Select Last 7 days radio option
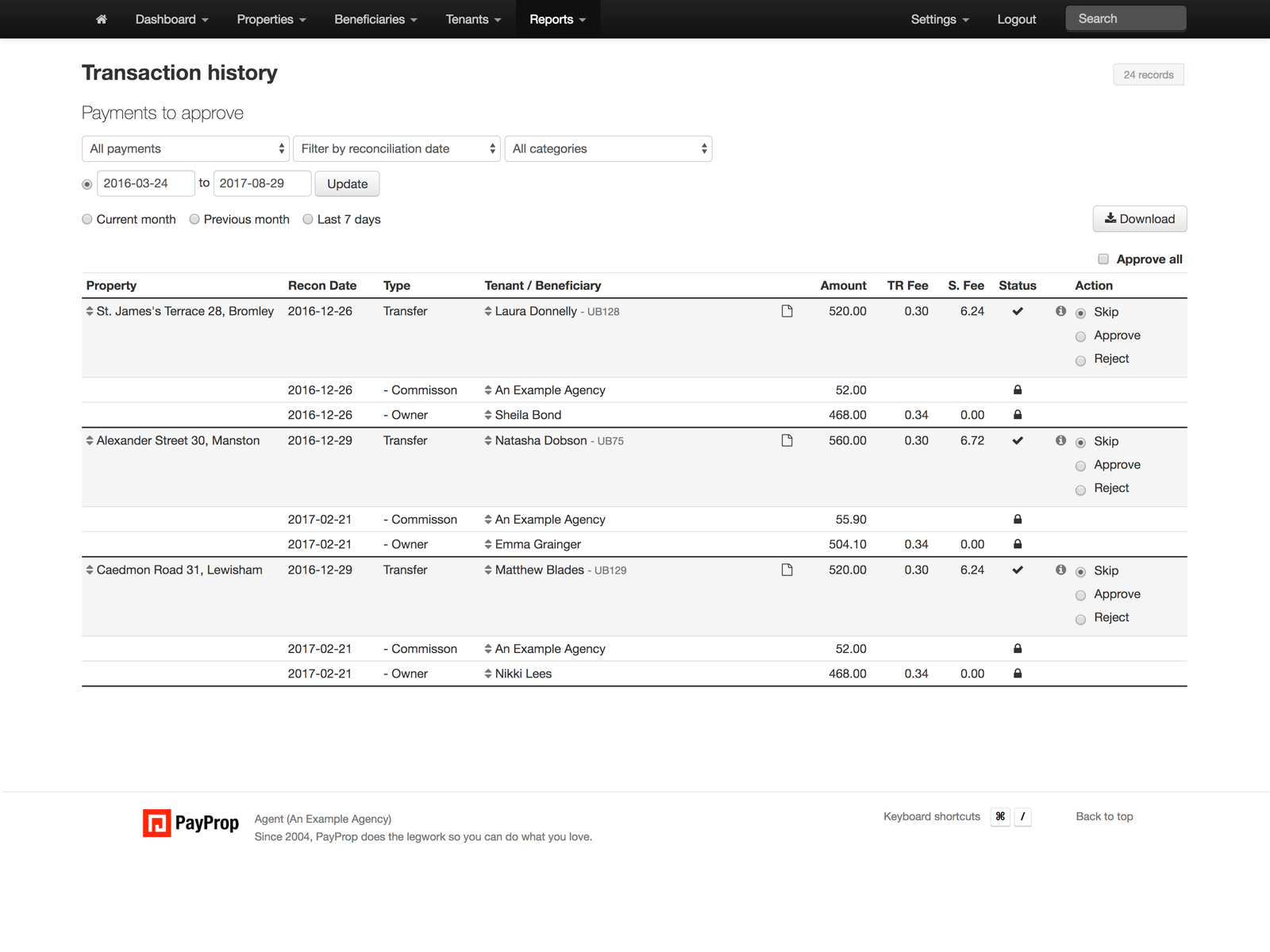This screenshot has width=1270, height=952. point(308,219)
